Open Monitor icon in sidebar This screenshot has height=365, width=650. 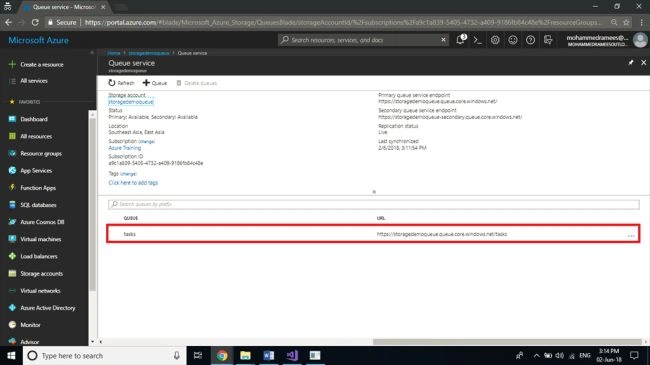[12, 325]
